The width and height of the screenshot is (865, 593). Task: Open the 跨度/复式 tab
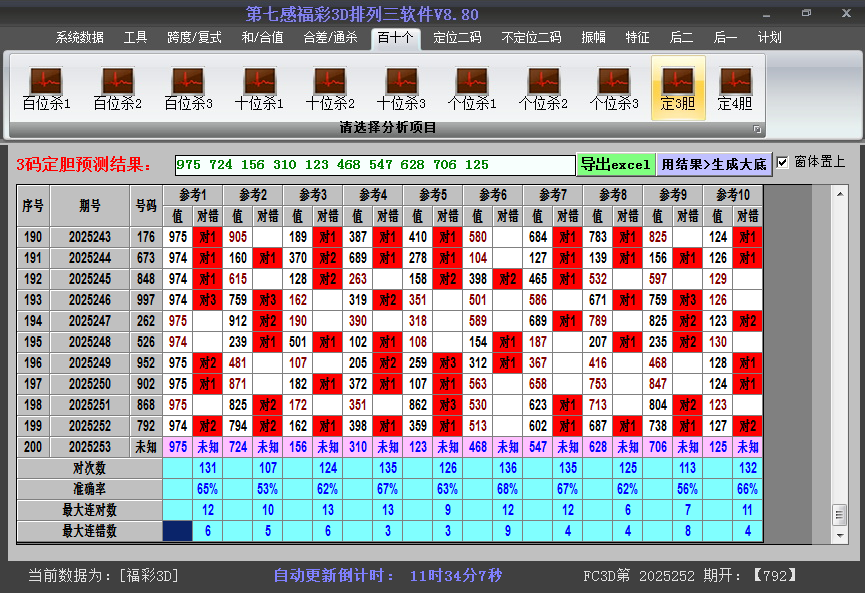(x=194, y=38)
